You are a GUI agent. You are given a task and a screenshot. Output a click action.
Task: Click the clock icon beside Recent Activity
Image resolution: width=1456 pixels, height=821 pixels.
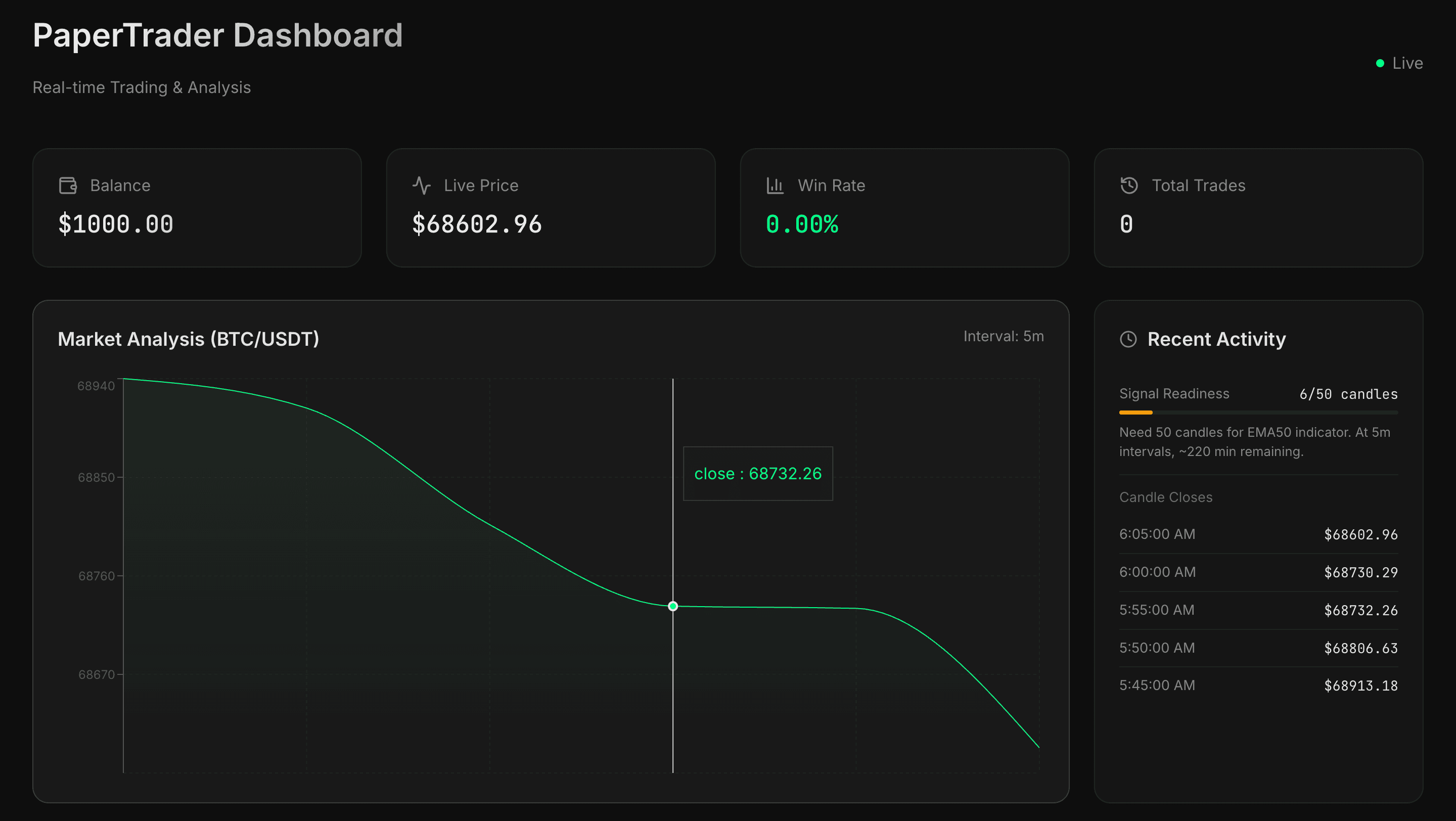(x=1128, y=339)
